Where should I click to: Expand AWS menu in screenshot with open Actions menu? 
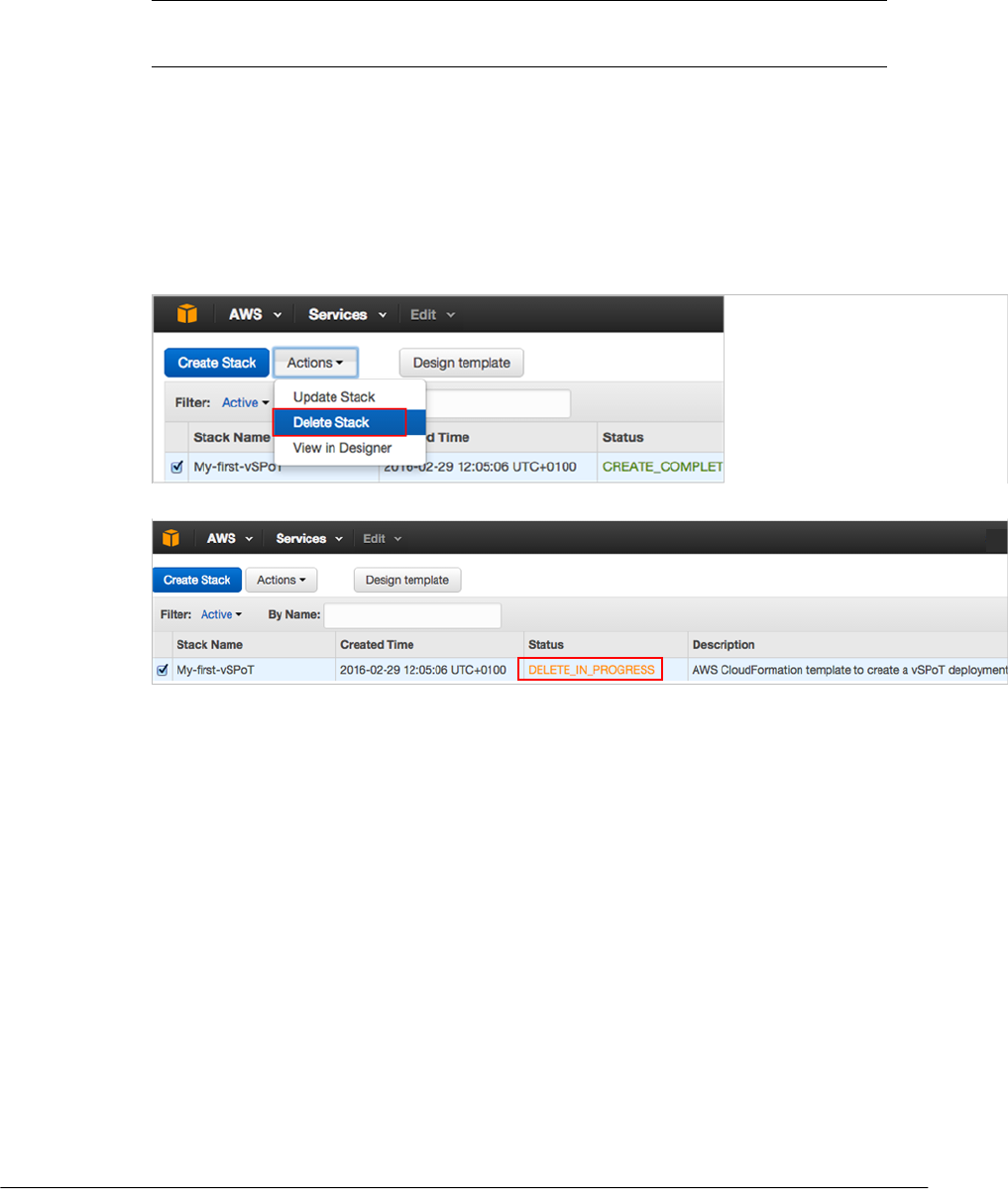point(256,314)
